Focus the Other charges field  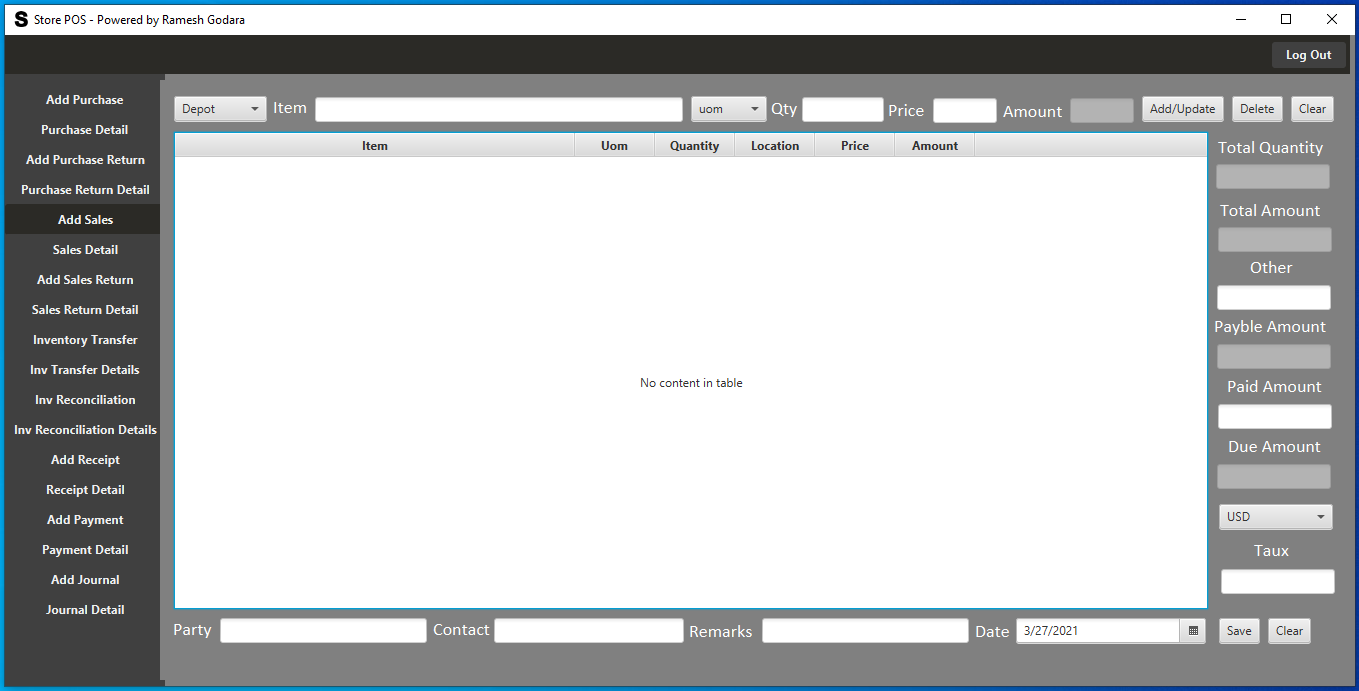(x=1274, y=297)
